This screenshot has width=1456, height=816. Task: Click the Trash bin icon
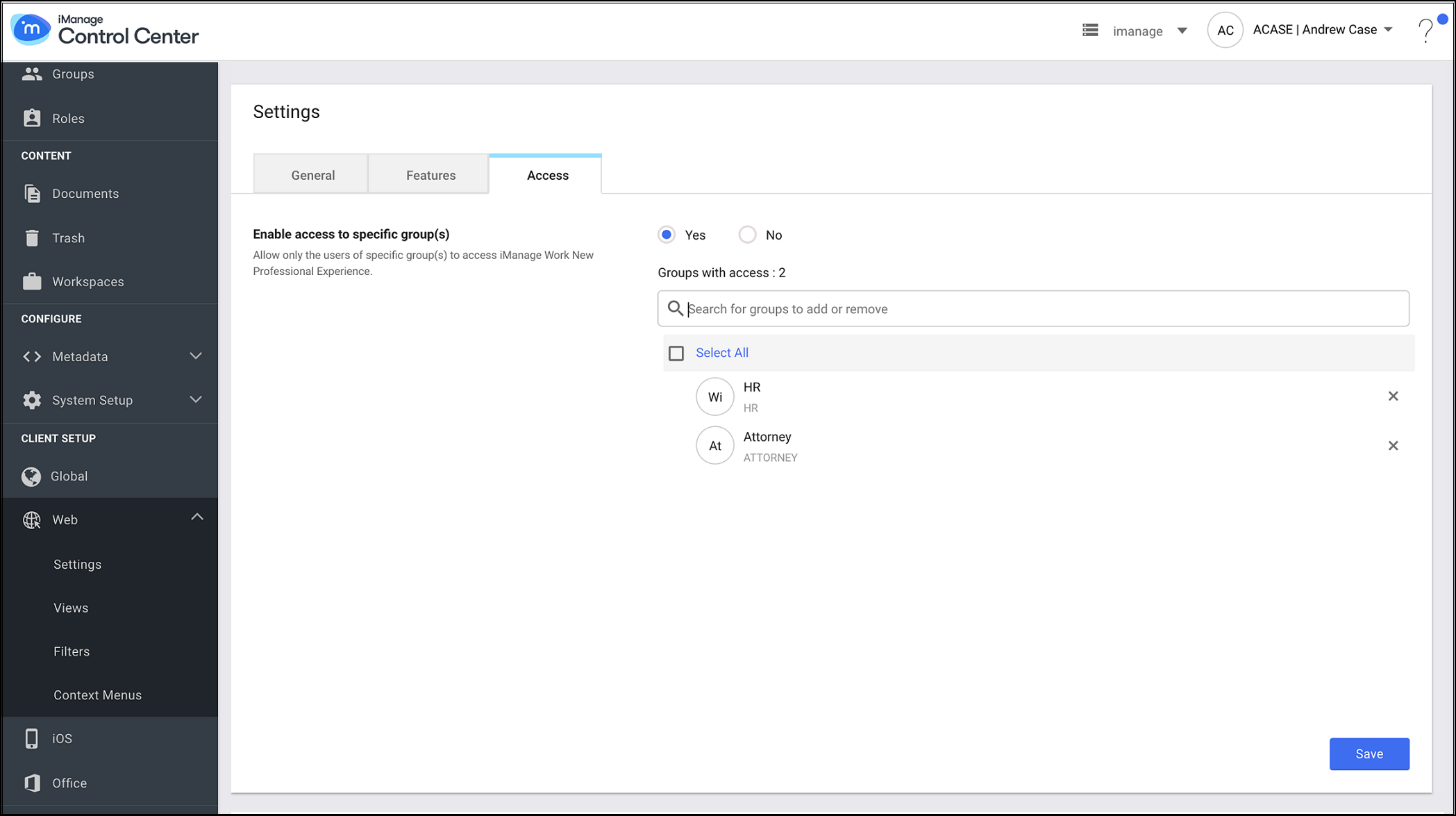[32, 238]
